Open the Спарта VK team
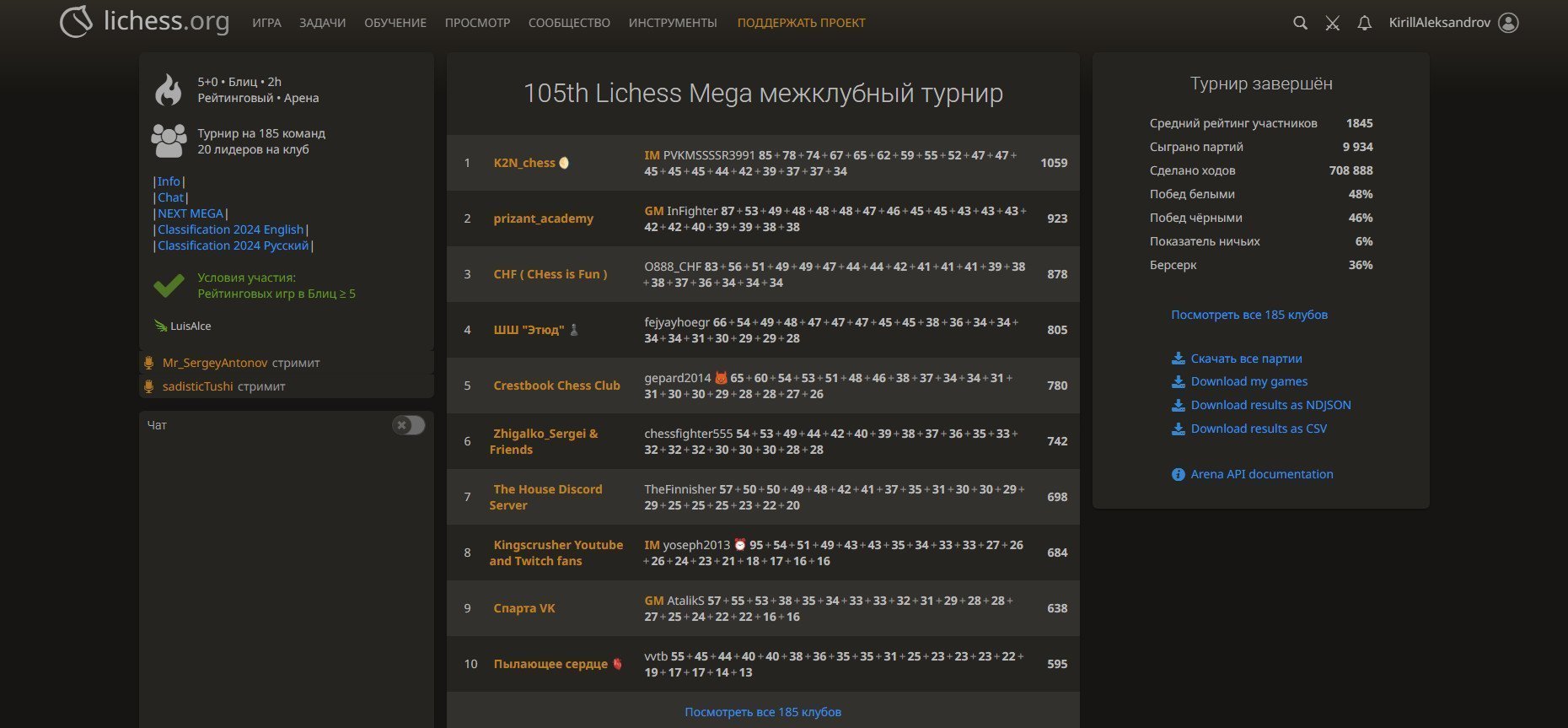This screenshot has height=728, width=1568. 524,608
